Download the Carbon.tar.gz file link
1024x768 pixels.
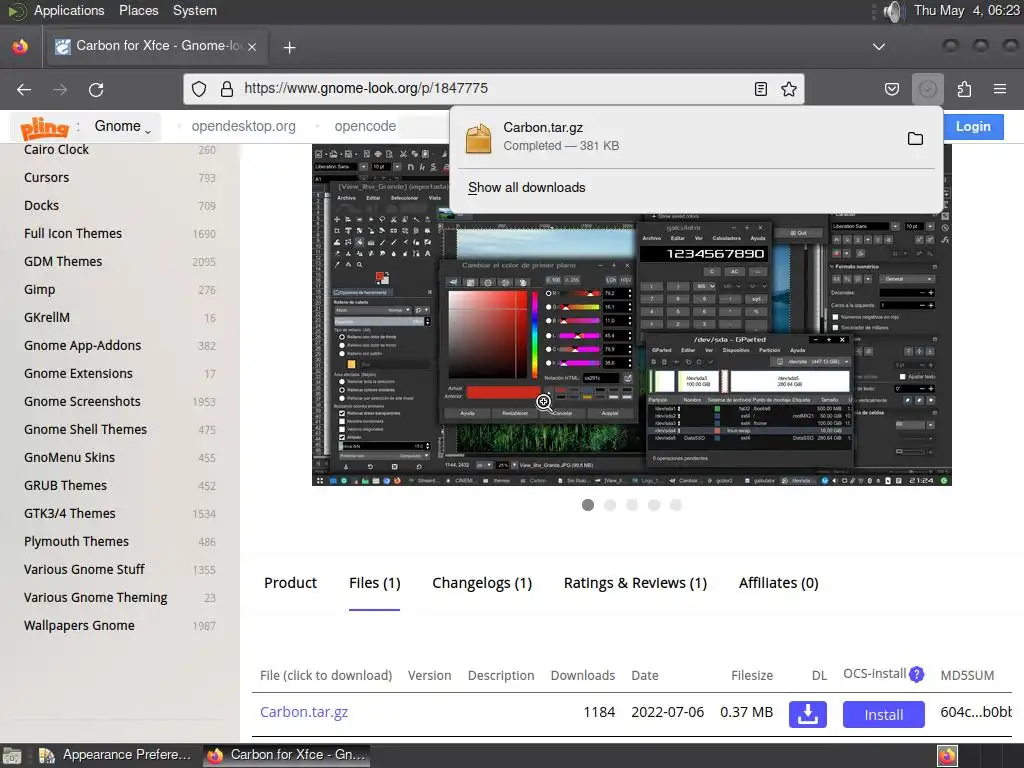(304, 712)
